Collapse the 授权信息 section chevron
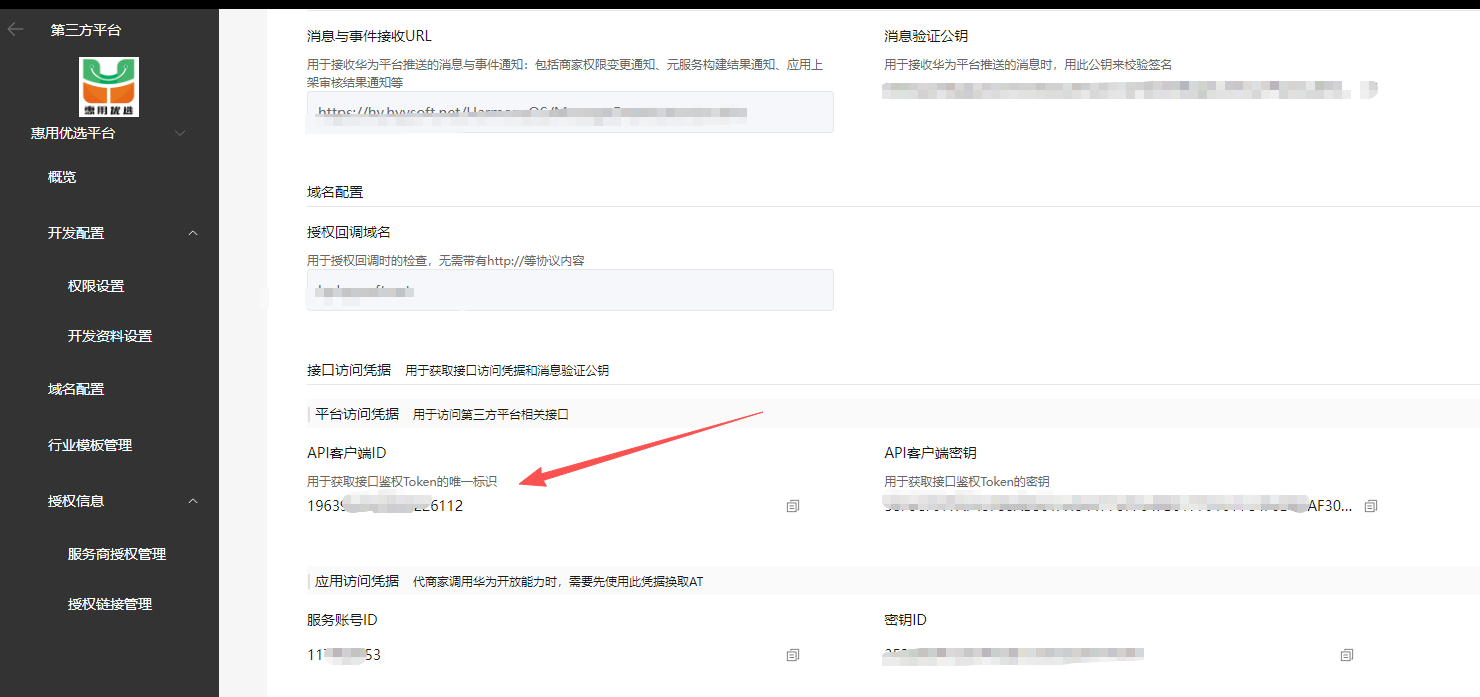Viewport: 1480px width, 697px height. point(193,501)
